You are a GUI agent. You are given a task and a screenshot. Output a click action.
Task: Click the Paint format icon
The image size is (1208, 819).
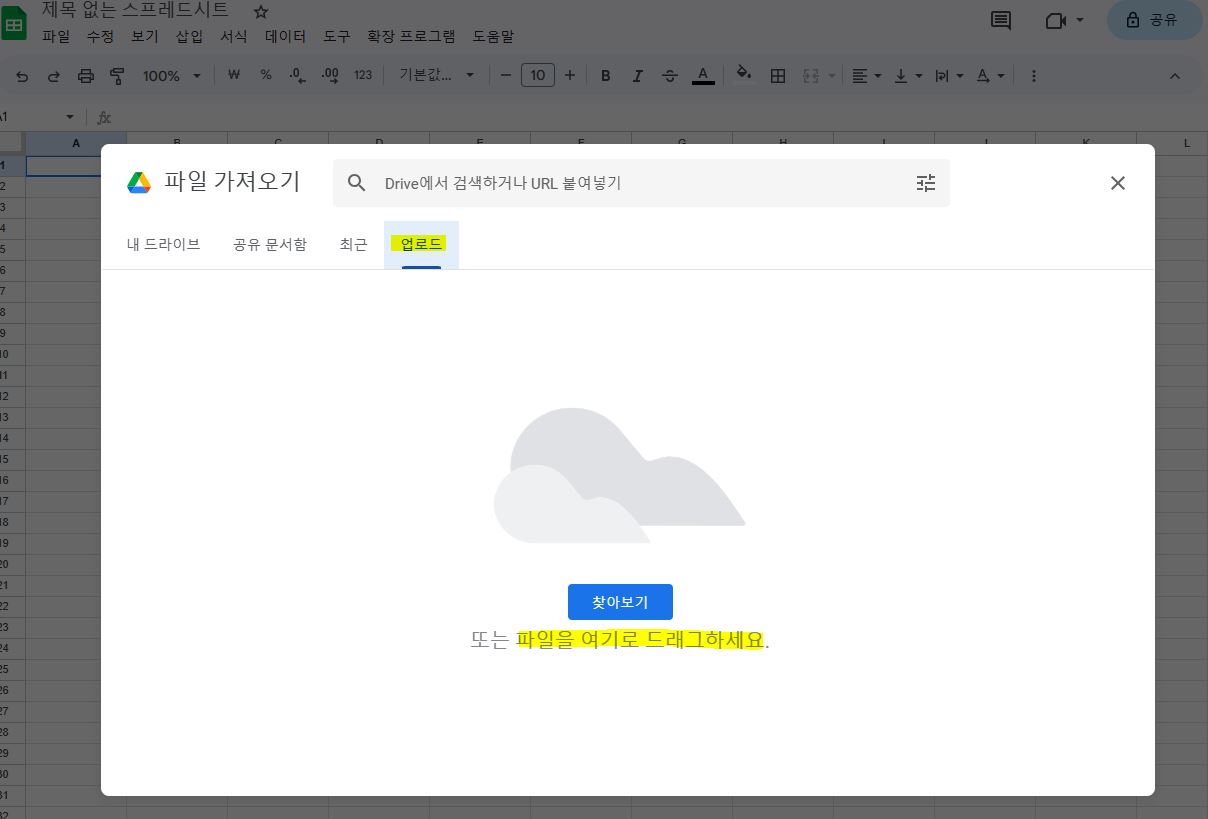click(118, 75)
